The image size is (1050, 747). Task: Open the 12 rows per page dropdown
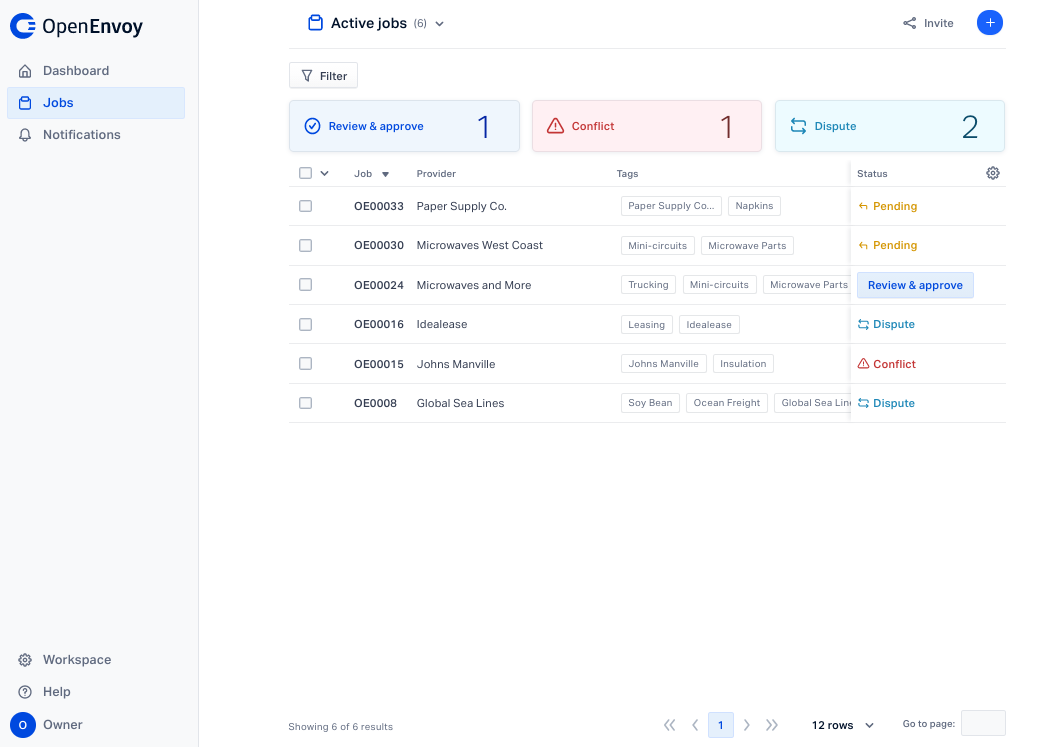pyautogui.click(x=843, y=726)
